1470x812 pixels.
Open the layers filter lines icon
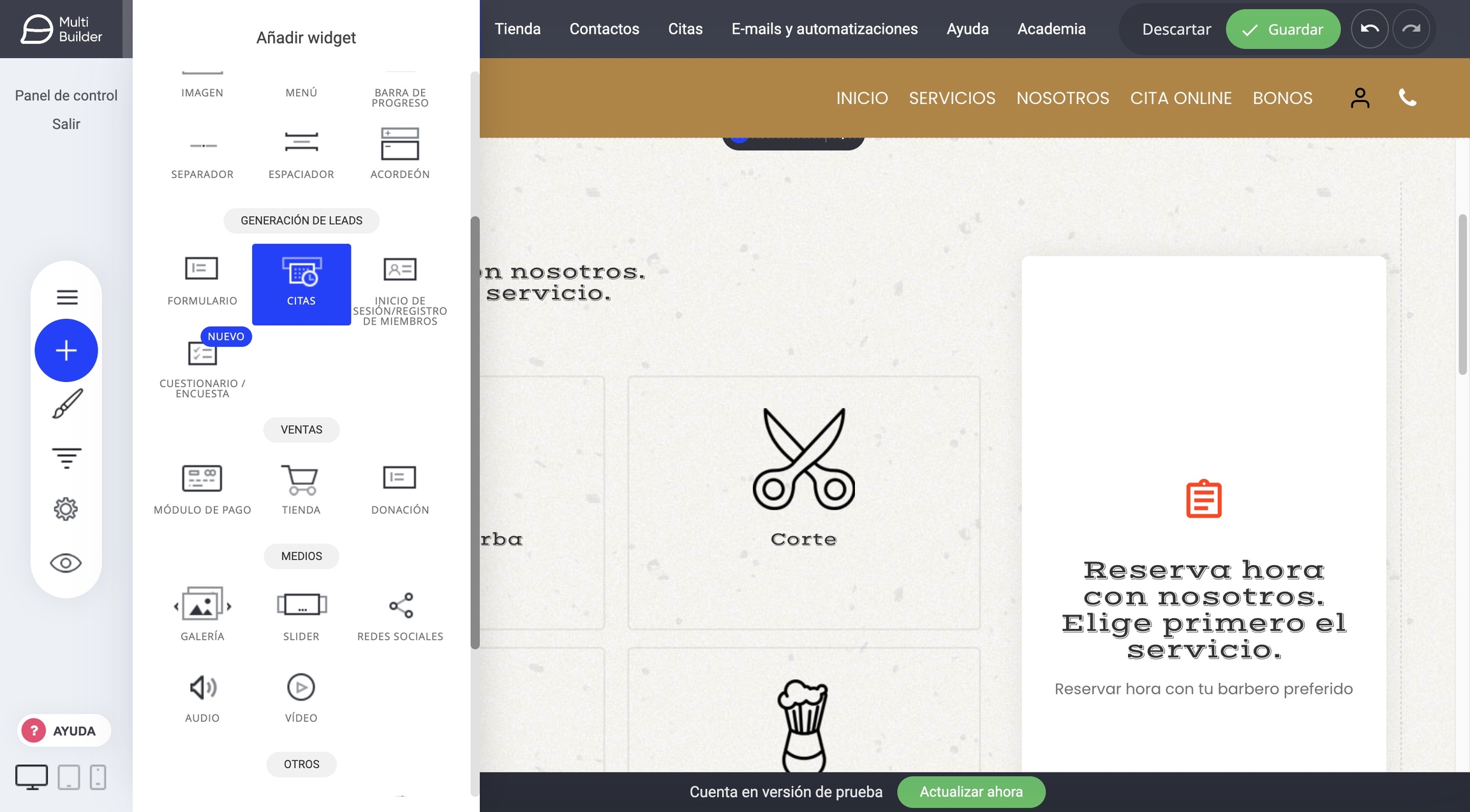[x=66, y=457]
